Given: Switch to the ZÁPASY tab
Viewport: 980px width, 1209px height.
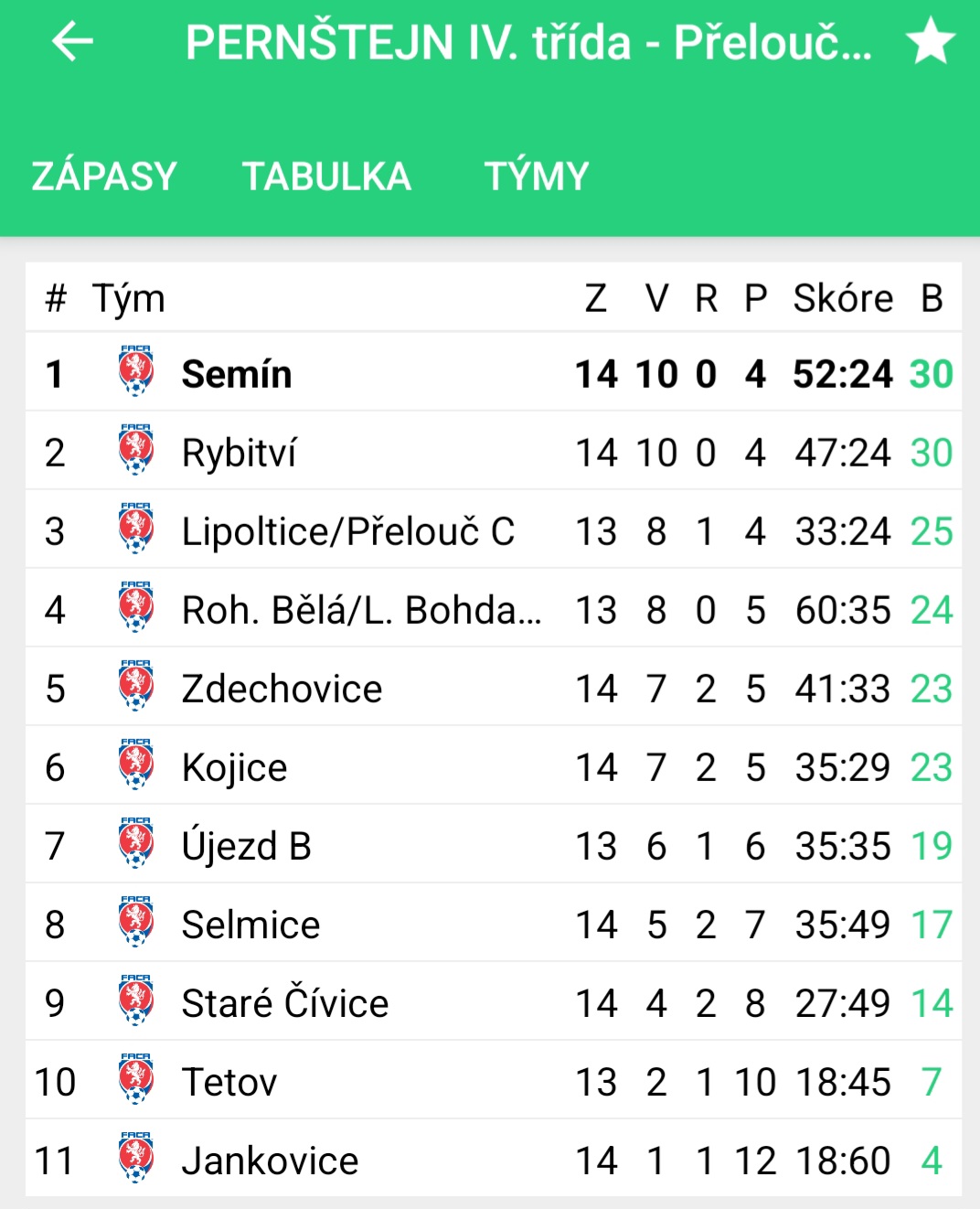Looking at the screenshot, I should (x=104, y=176).
